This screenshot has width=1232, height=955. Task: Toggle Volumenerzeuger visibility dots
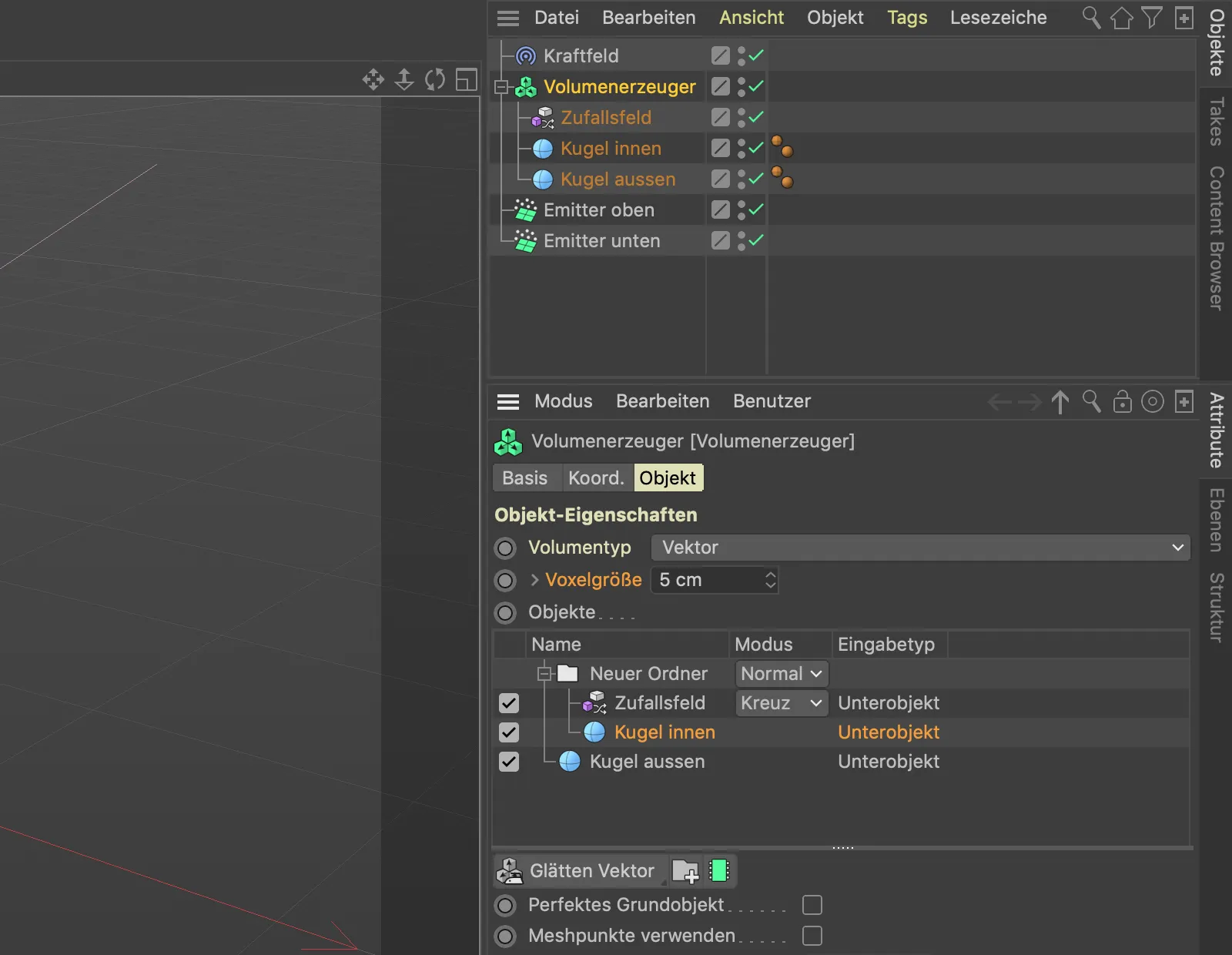(x=742, y=87)
